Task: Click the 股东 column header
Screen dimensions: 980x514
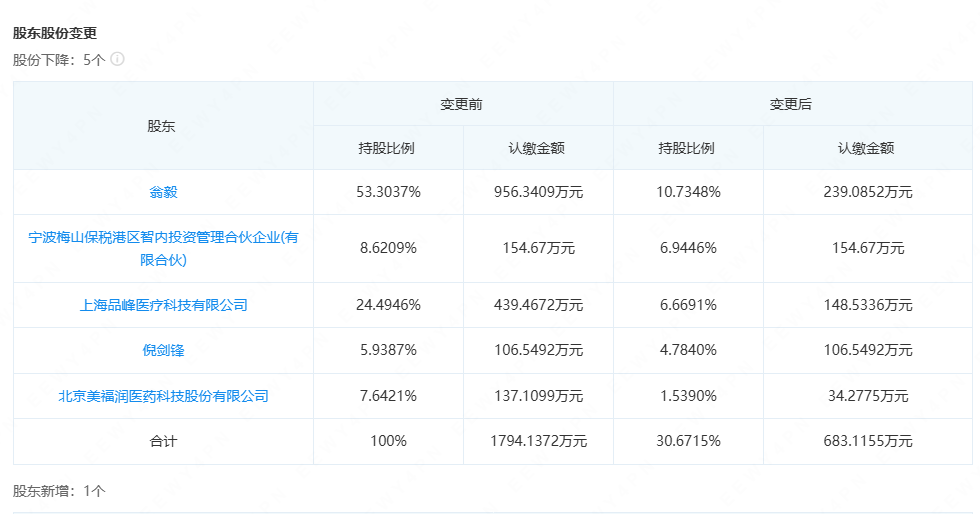Action: click(162, 126)
